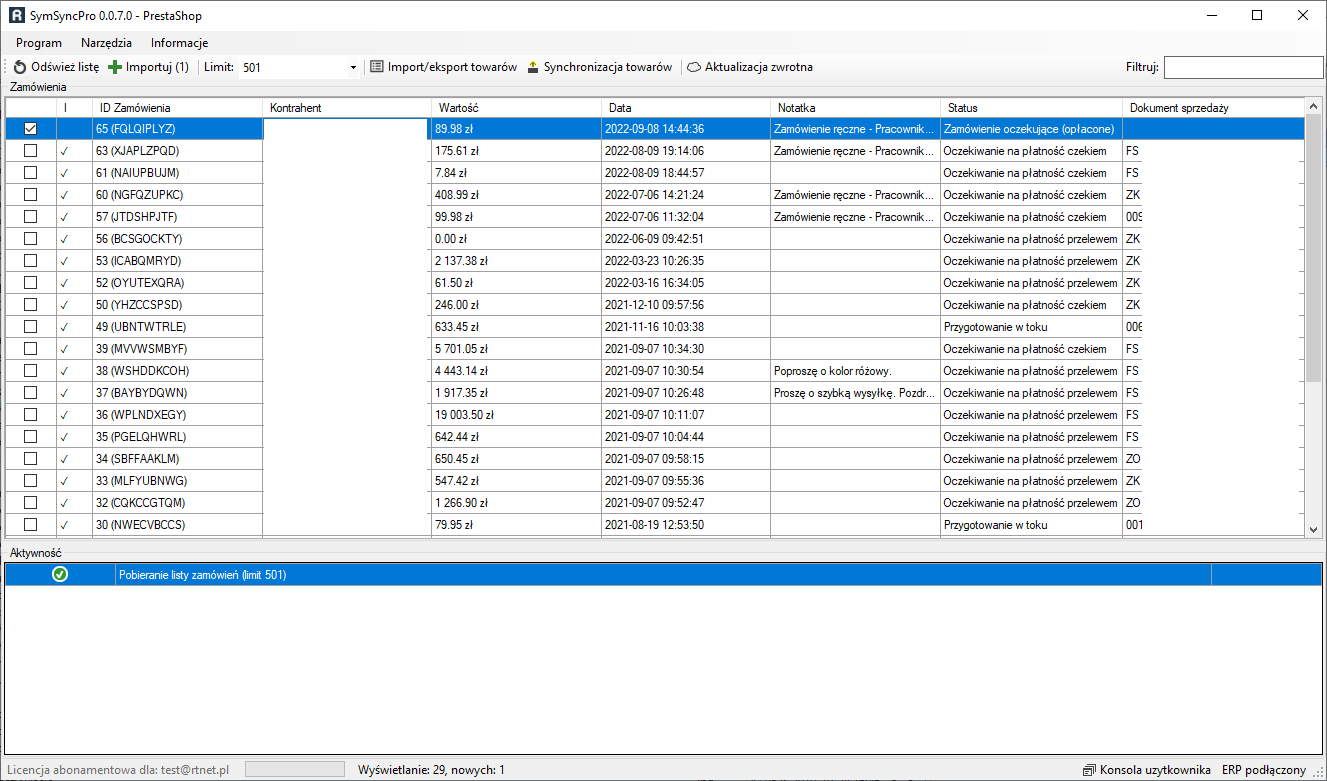Click the SymSyncPro app icon in title bar

point(16,16)
